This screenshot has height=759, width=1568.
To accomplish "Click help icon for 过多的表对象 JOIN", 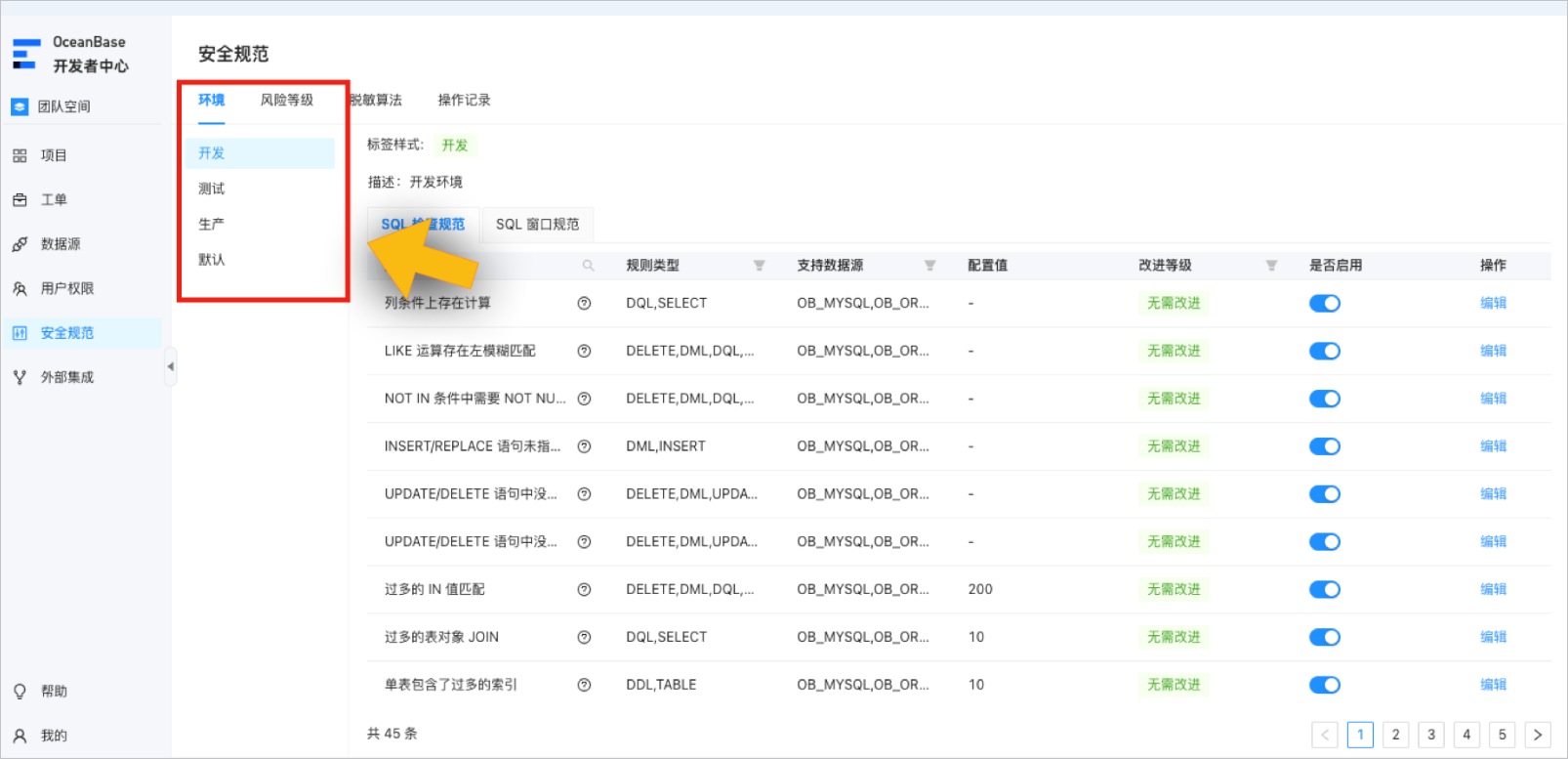I will (x=584, y=637).
